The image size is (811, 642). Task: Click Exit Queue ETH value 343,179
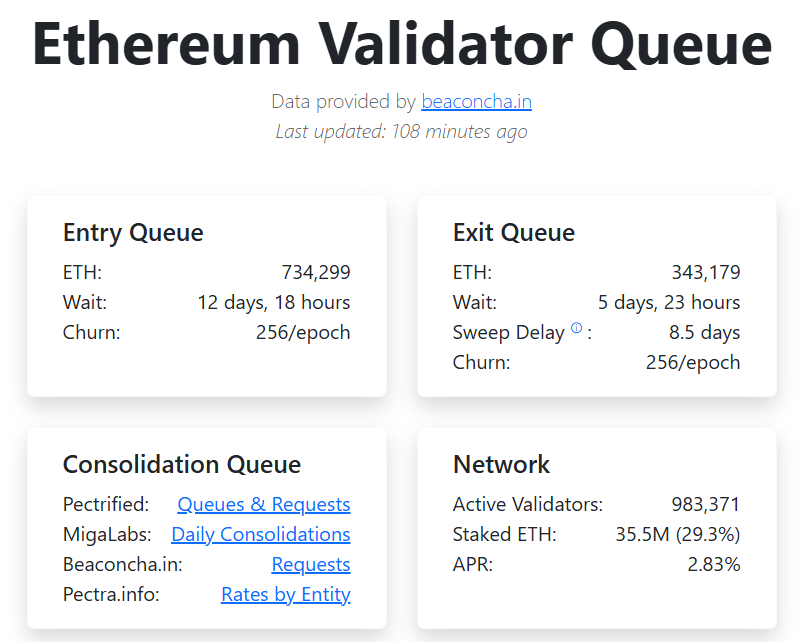pyautogui.click(x=706, y=272)
